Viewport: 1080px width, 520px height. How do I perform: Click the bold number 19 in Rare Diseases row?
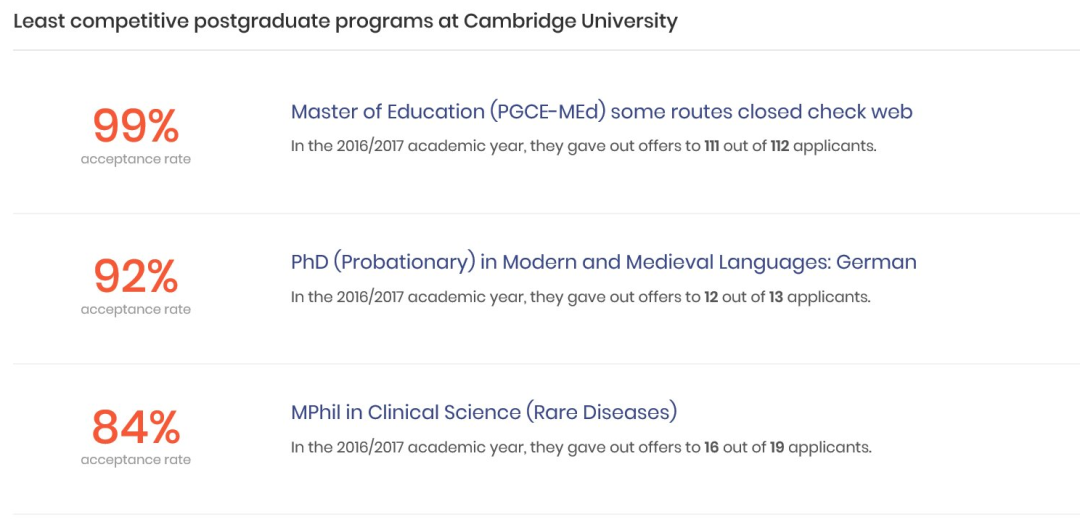pyautogui.click(x=777, y=448)
